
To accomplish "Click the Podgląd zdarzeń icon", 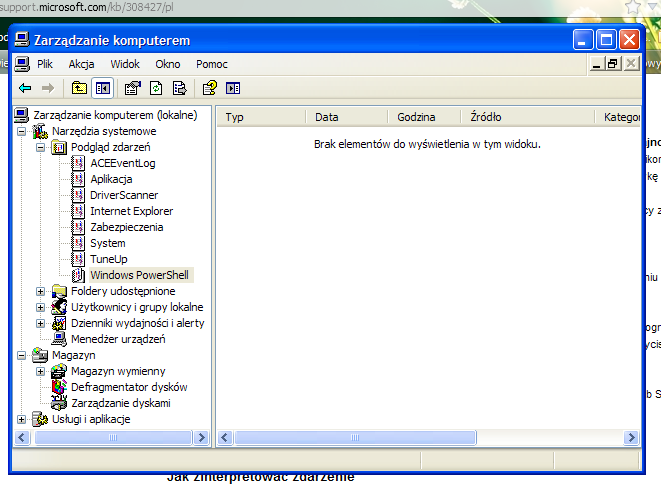I will [59, 148].
